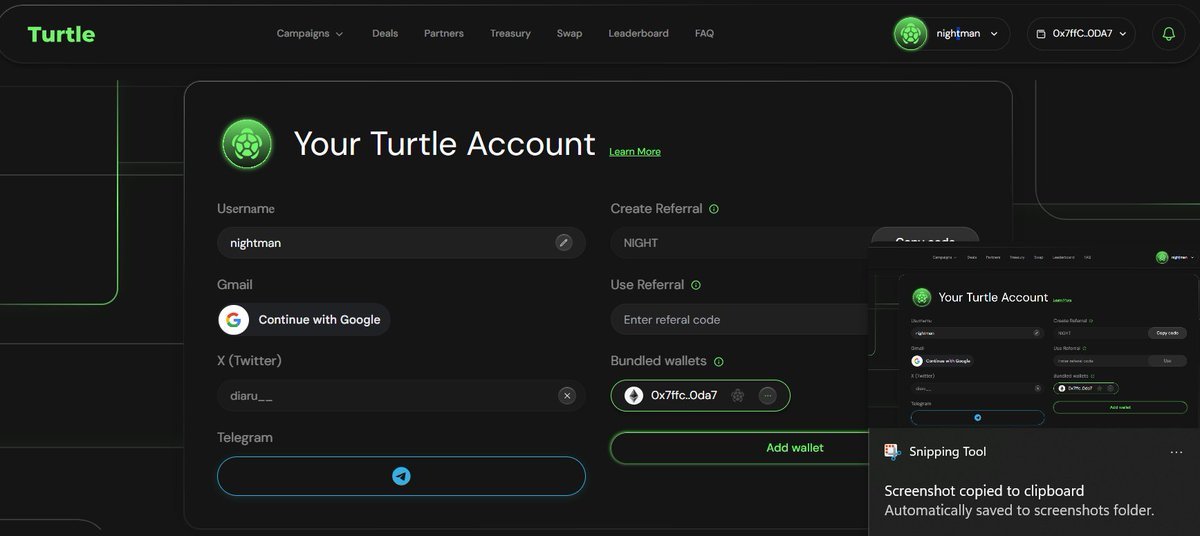Click Continue with Google button

pyautogui.click(x=304, y=320)
